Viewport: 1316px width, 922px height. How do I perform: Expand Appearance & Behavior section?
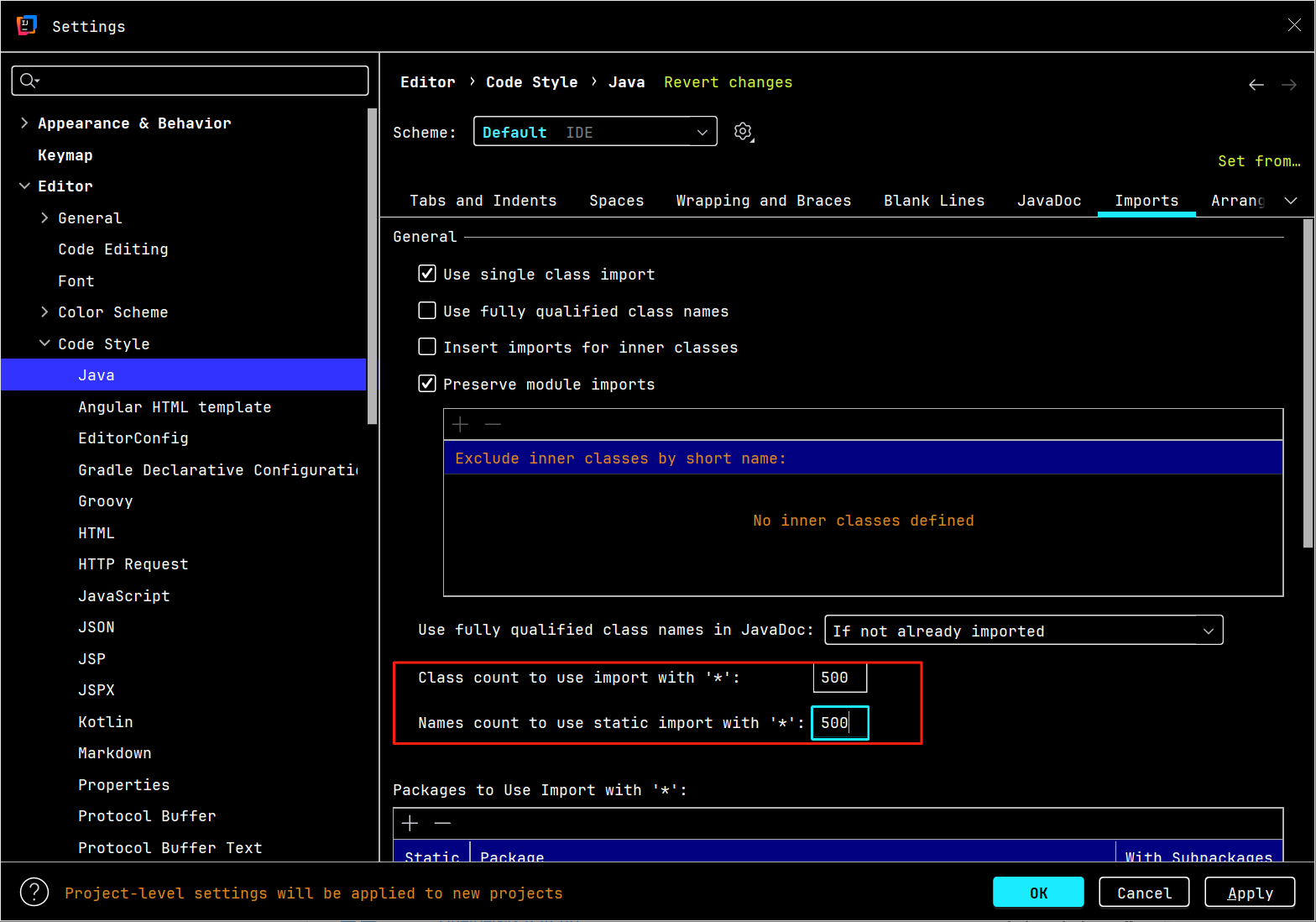click(24, 123)
